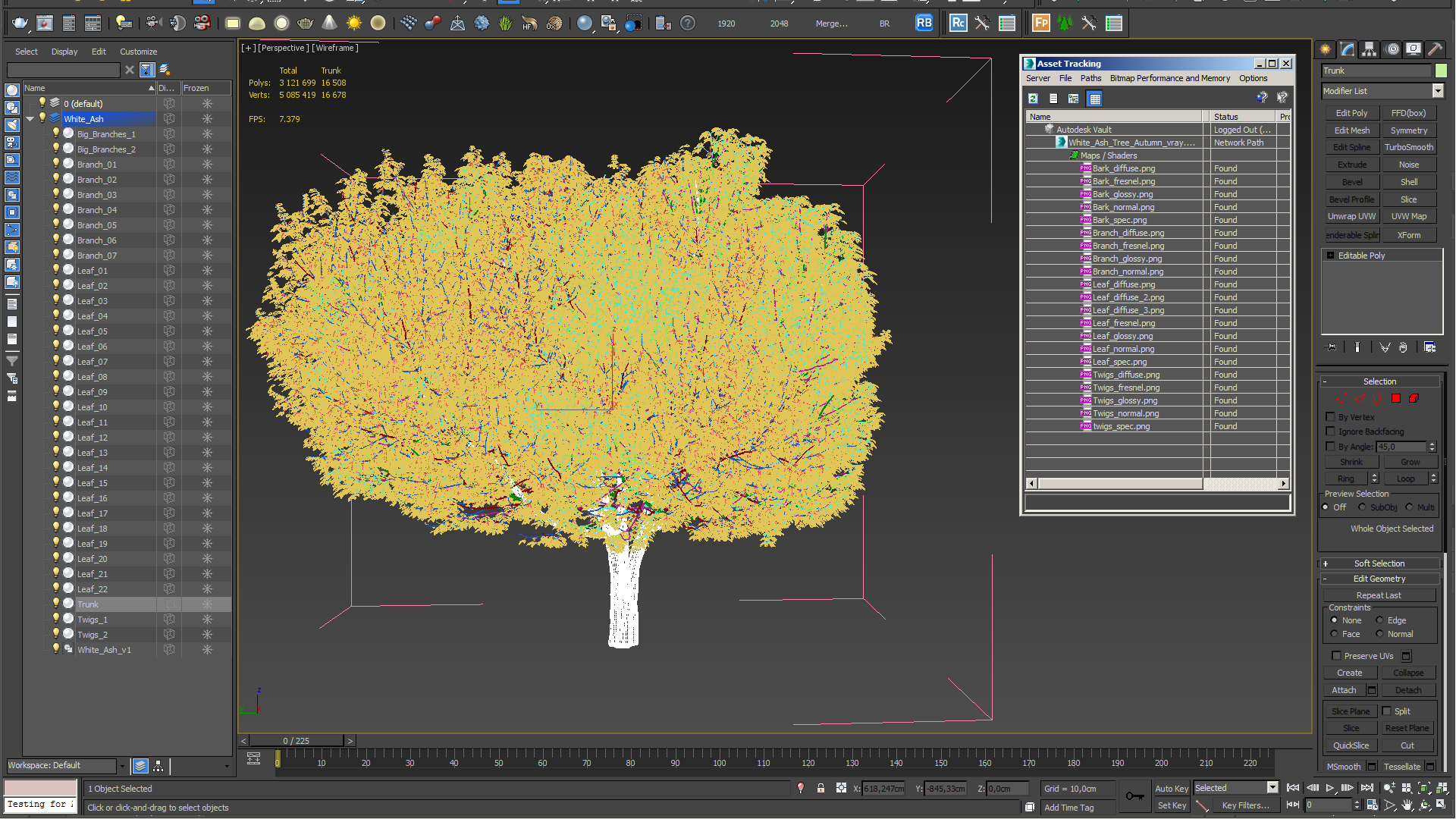Click the hair HF icon
Viewport: 1456px width, 819px height.
[x=529, y=24]
